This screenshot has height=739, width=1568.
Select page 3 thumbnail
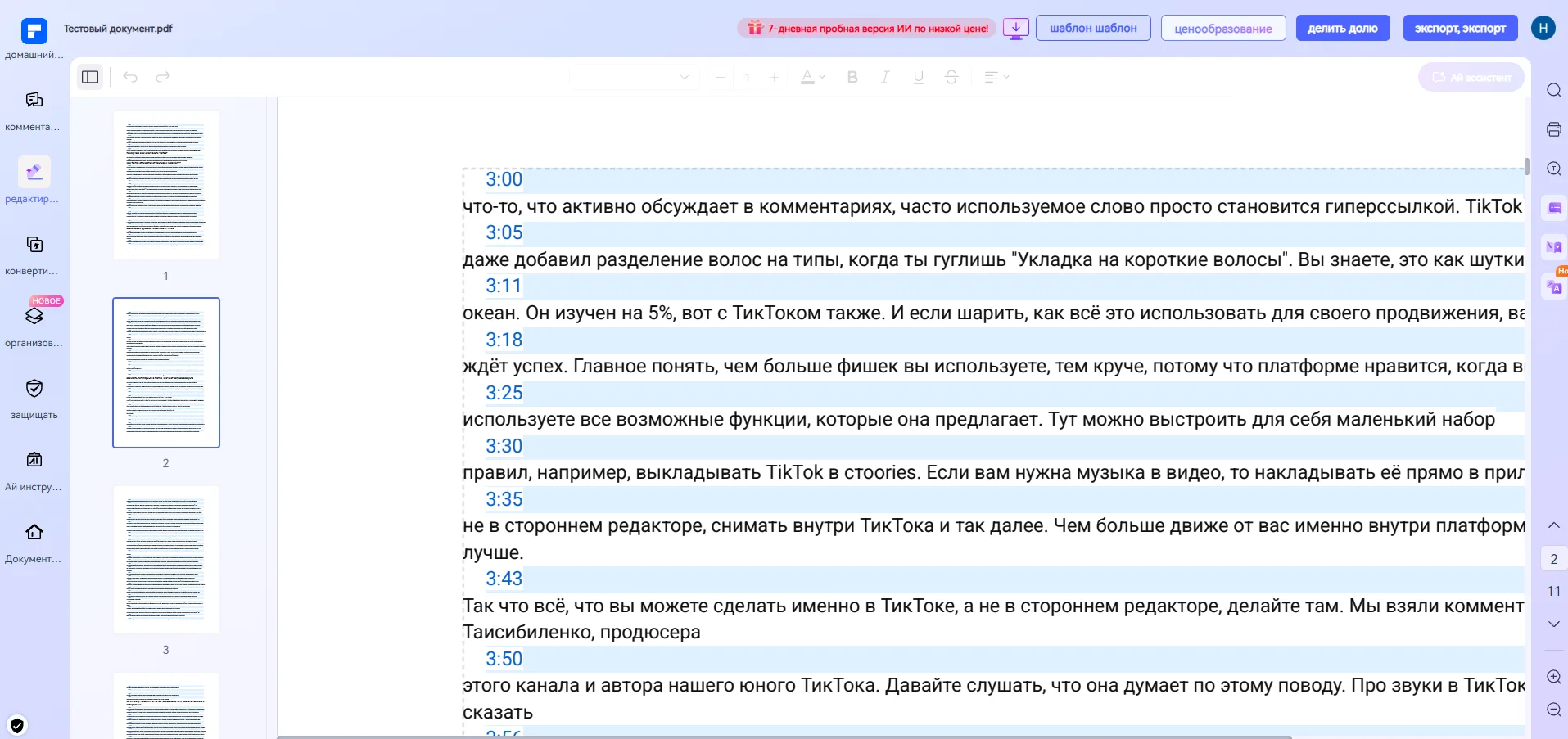(166, 560)
